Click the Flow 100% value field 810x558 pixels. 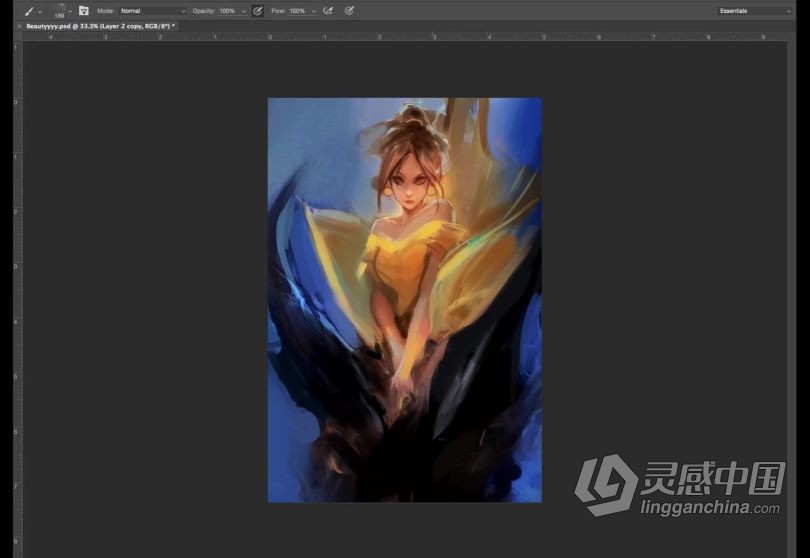pyautogui.click(x=296, y=11)
